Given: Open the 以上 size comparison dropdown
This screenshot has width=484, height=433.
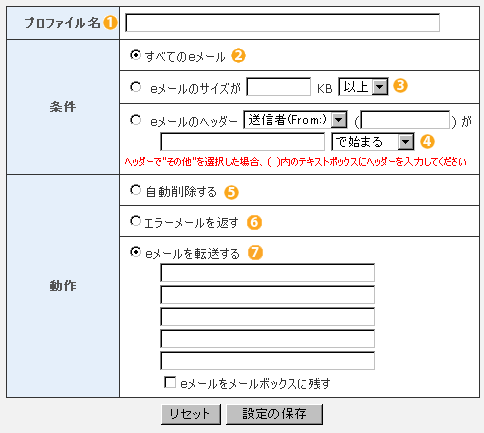Looking at the screenshot, I should point(363,87).
